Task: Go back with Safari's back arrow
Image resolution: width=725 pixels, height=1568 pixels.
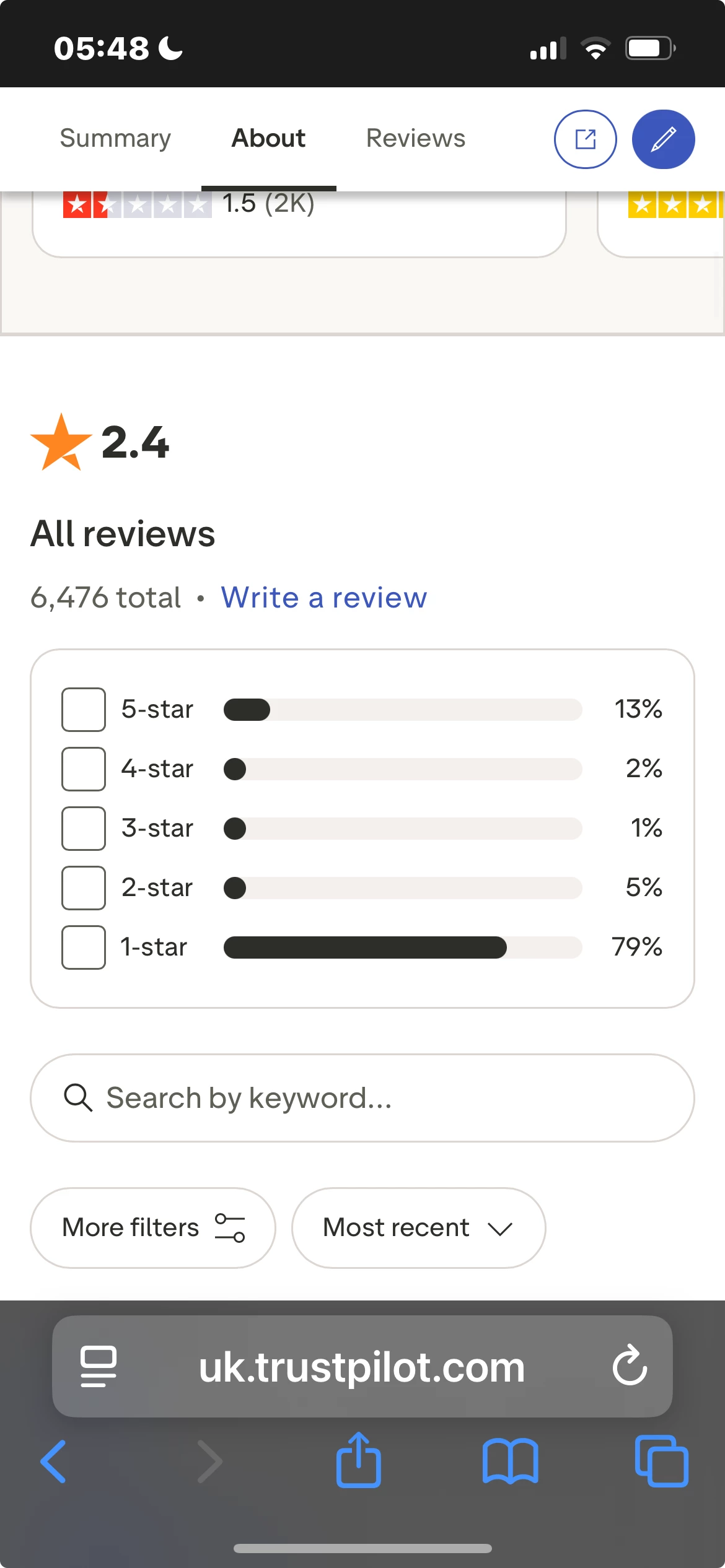Action: (x=53, y=1461)
